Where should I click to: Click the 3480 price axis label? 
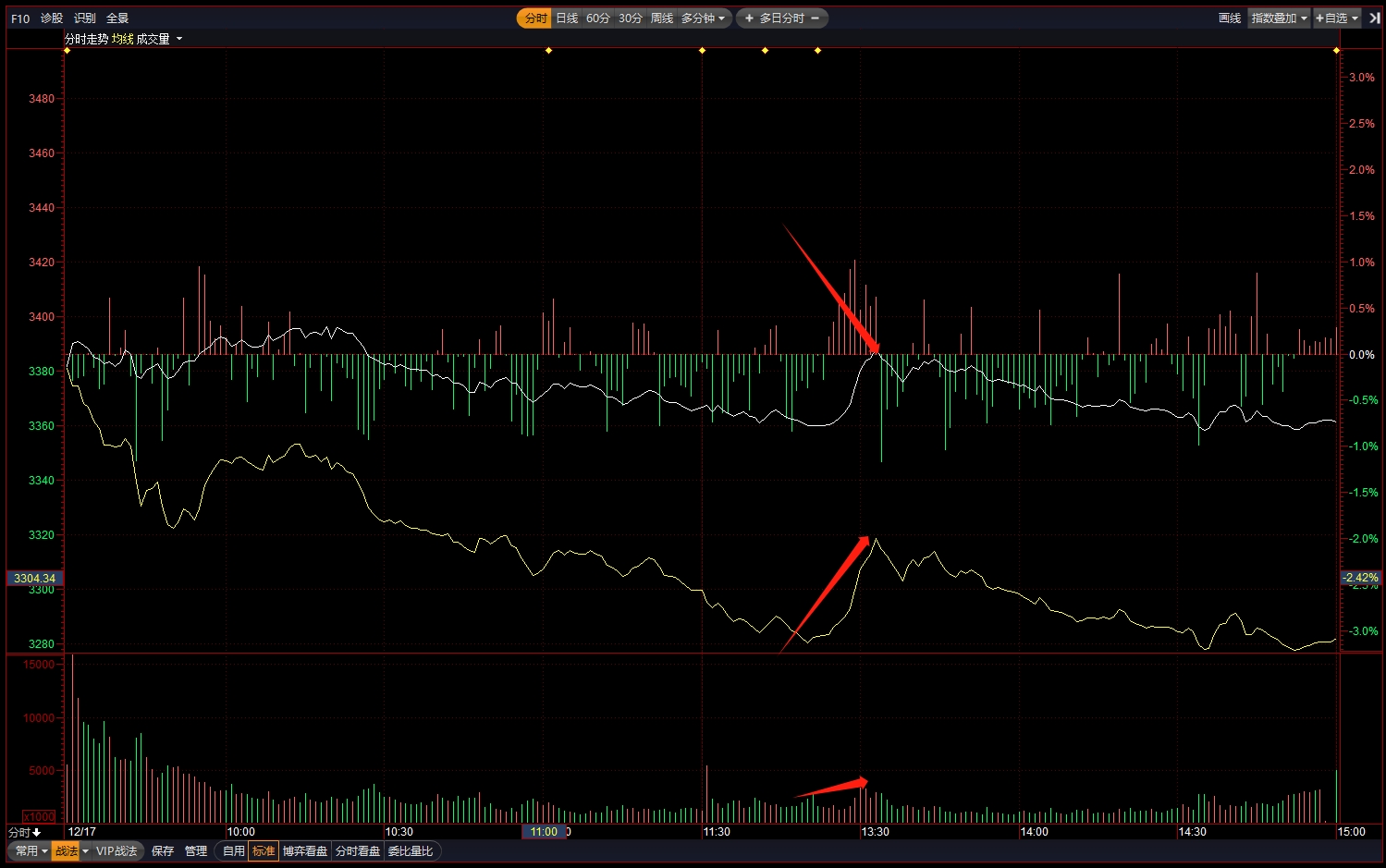pyautogui.click(x=42, y=99)
